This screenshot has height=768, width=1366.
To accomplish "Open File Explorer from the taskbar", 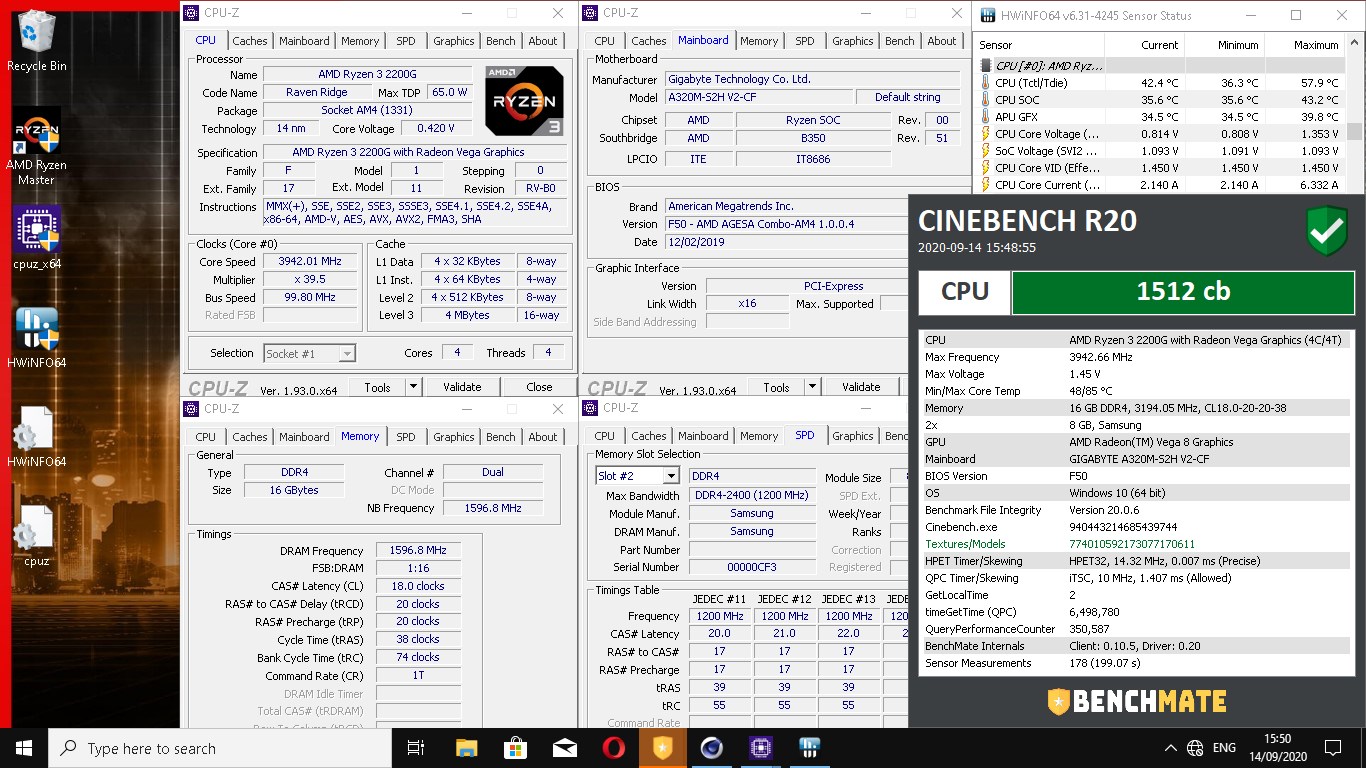I will [x=466, y=748].
